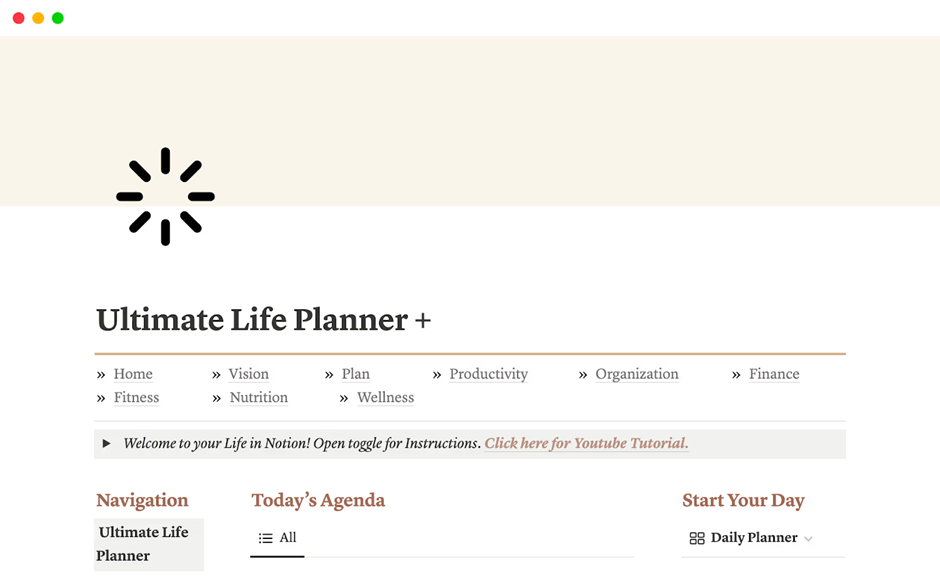Click the green fullscreen window dot
Screen dimensions: 940x587
(x=58, y=18)
